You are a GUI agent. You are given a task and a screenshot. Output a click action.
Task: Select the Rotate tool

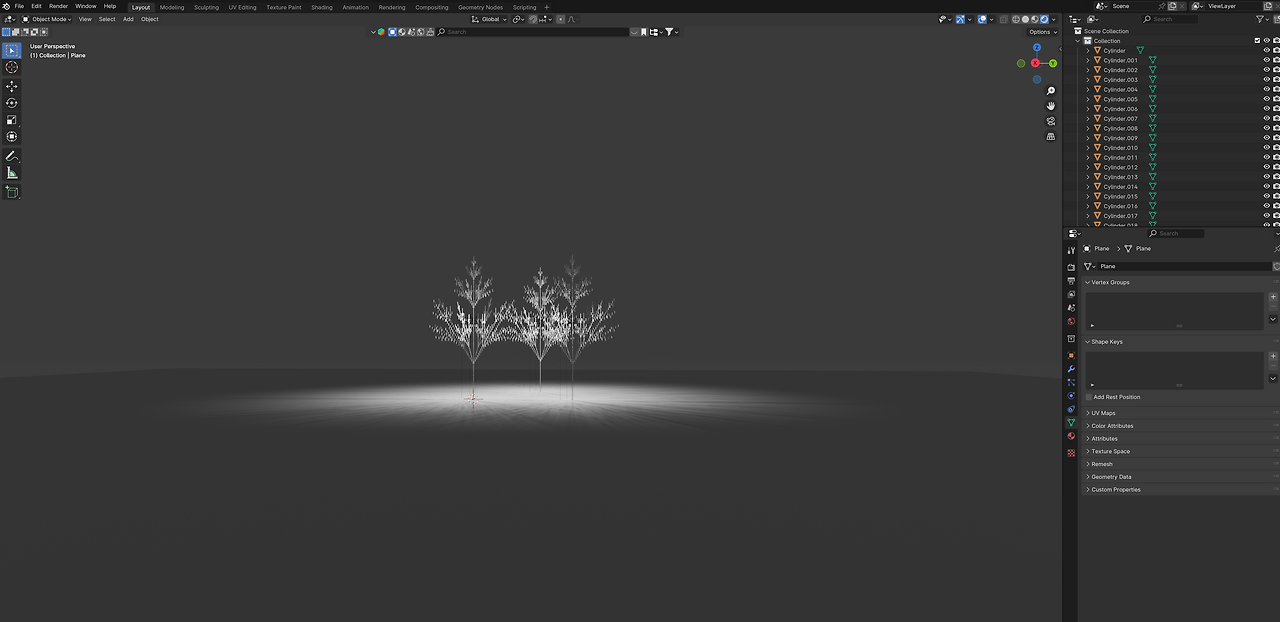click(12, 103)
